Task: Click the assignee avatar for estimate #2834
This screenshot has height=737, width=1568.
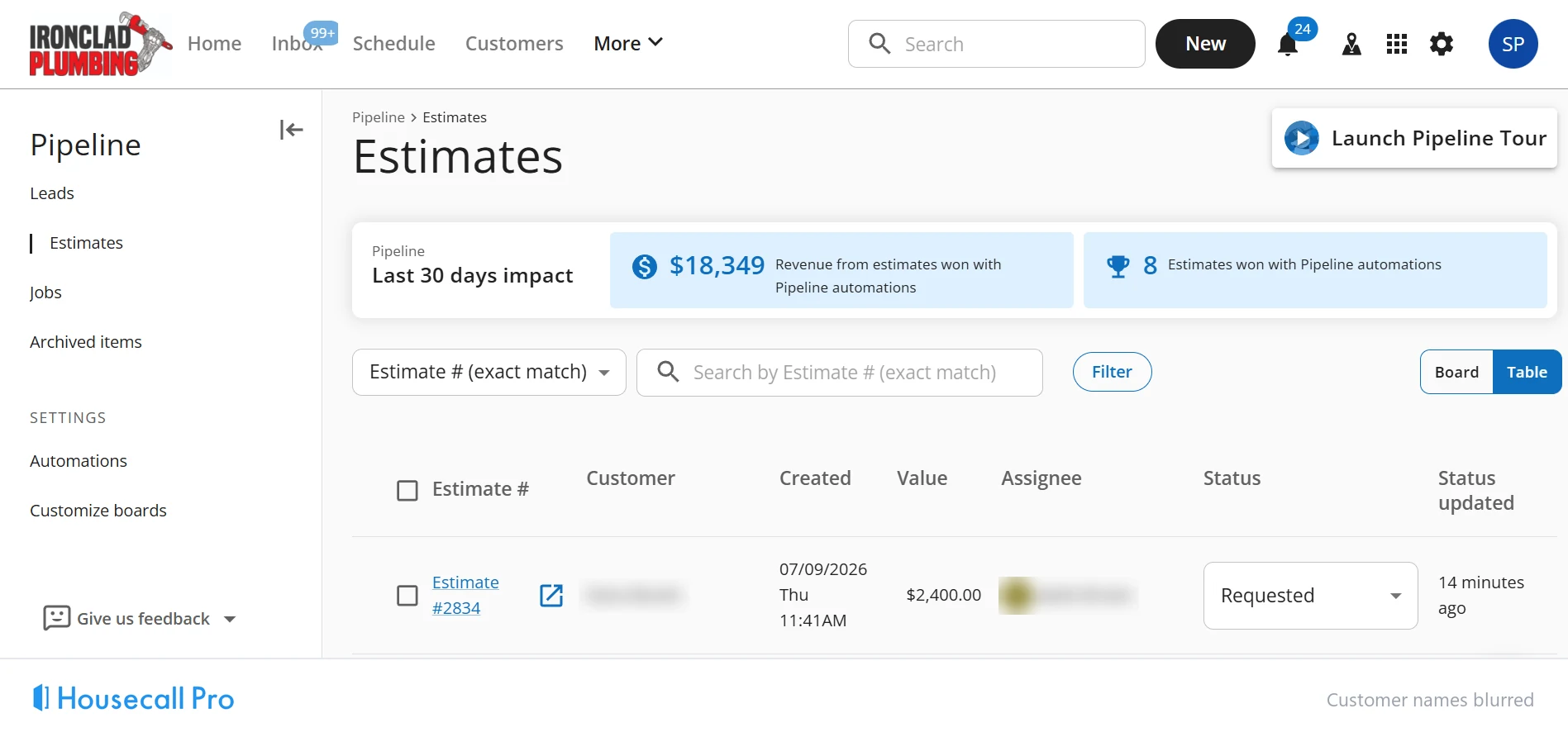Action: tap(1018, 596)
